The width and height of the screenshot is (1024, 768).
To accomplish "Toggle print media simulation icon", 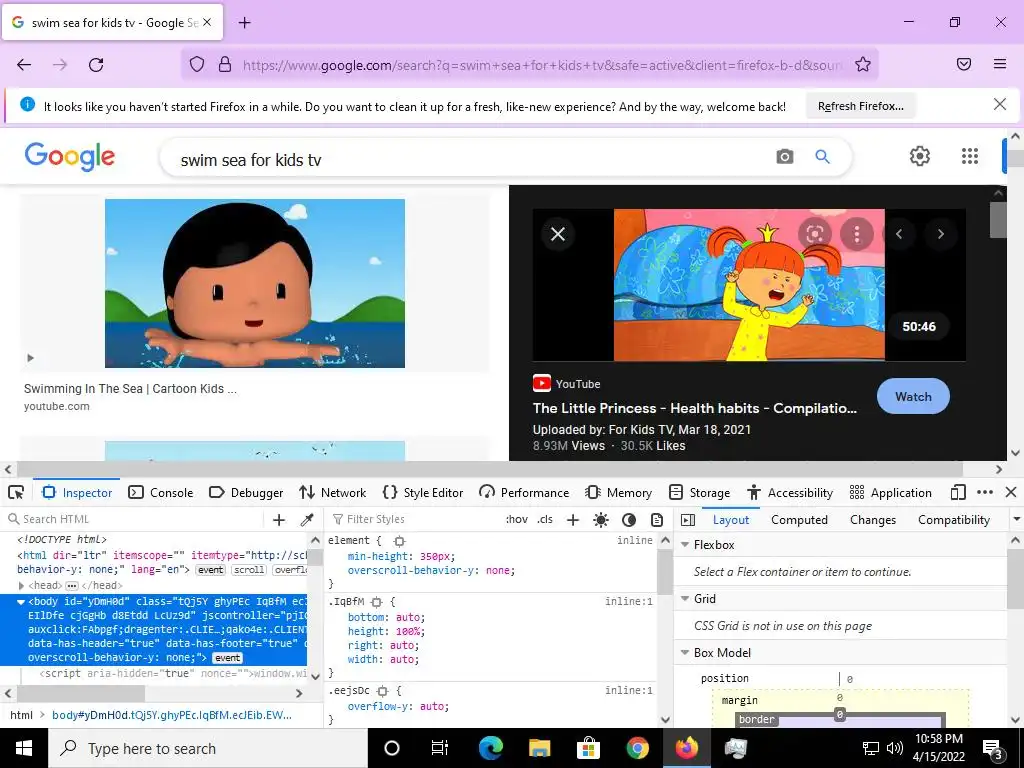I will 657,520.
